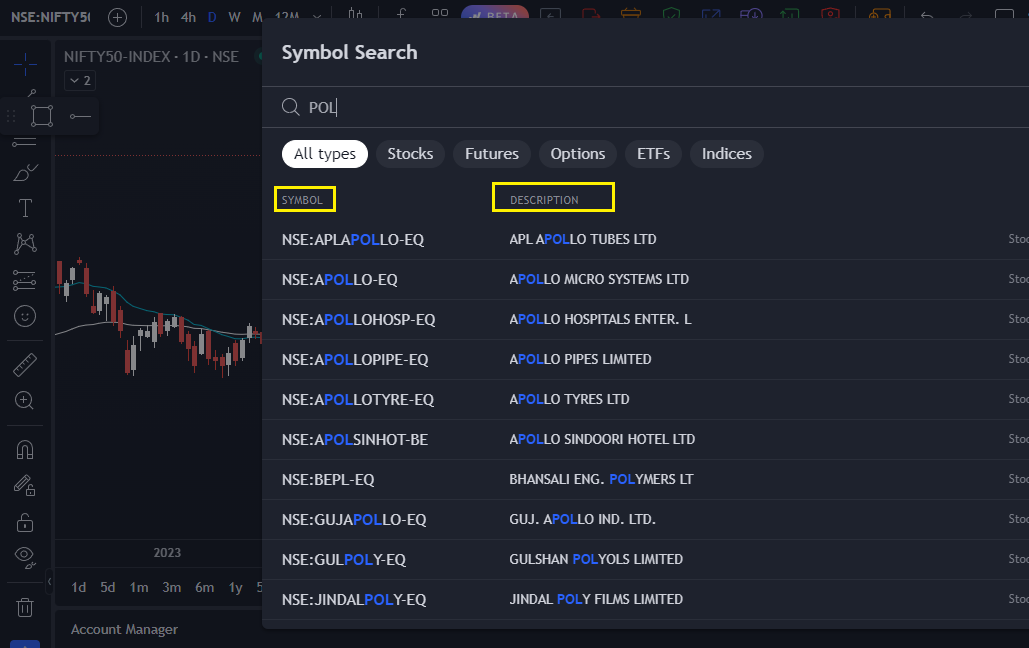
Task: Select NSE:APOLLOHOSP-EQ result
Action: 645,320
